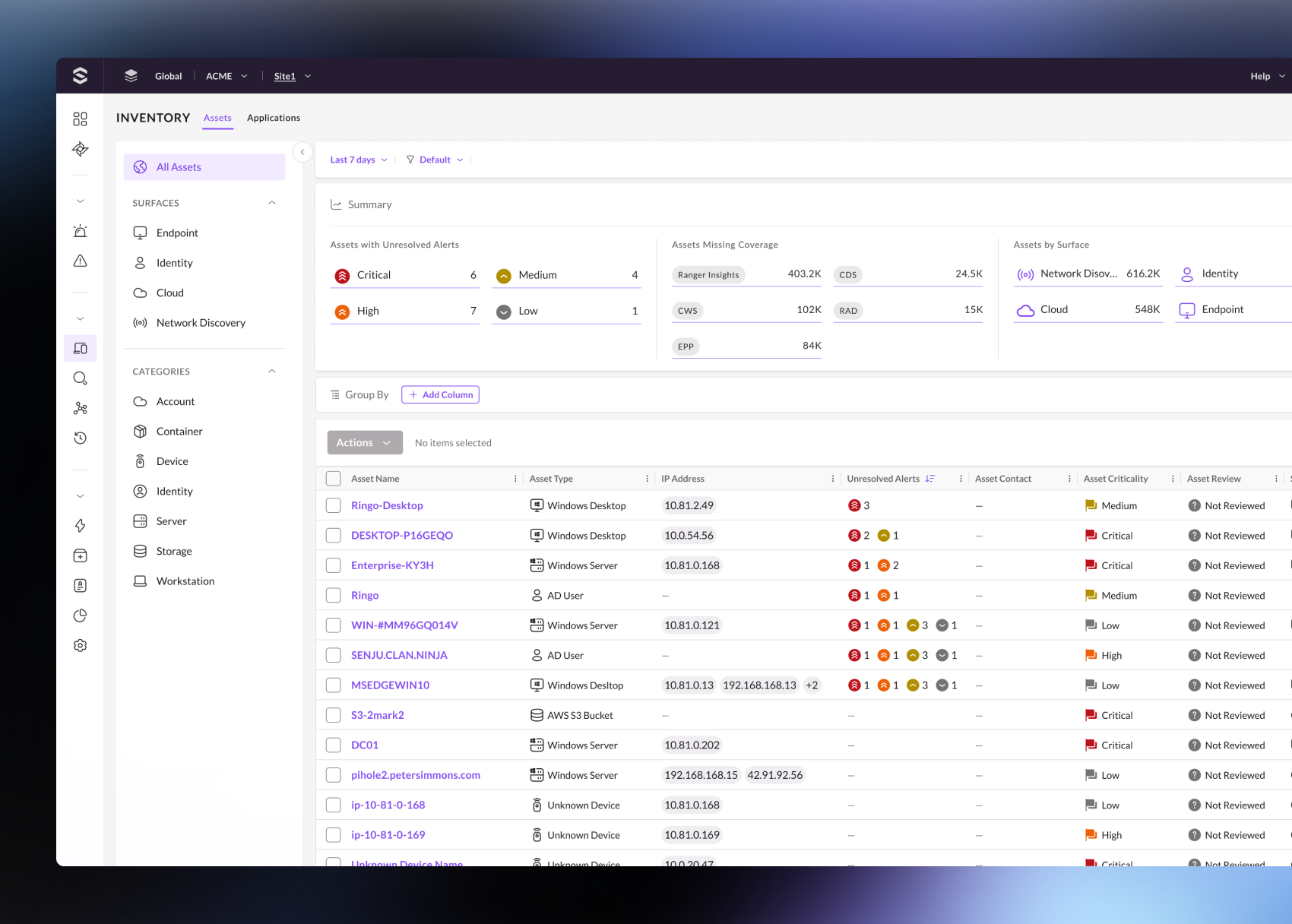Switch to the Applications tab
Viewport: 1292px width, 924px height.
tap(274, 118)
